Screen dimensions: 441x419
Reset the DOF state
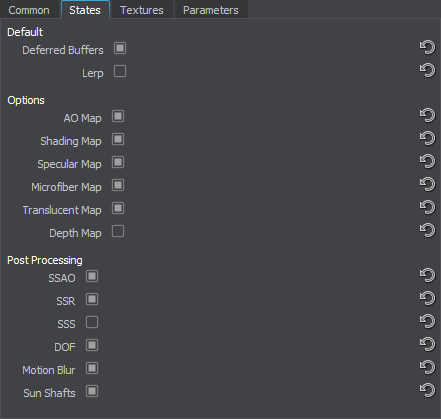427,344
